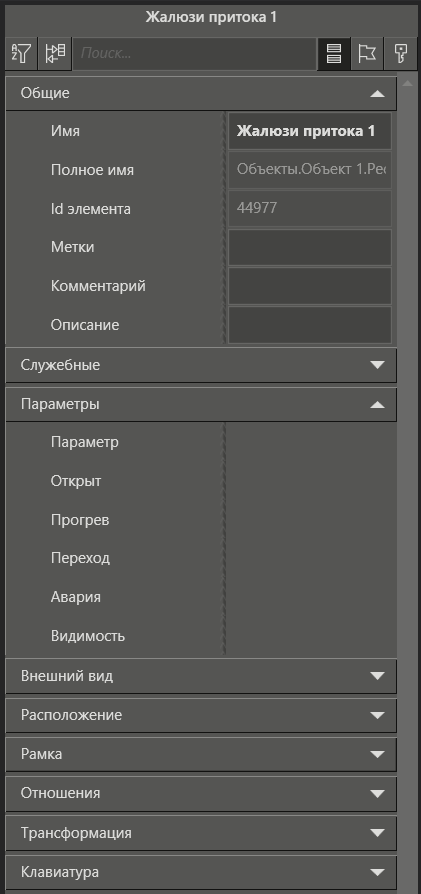421x894 pixels.
Task: Focus the Поиск search field
Action: (194, 54)
